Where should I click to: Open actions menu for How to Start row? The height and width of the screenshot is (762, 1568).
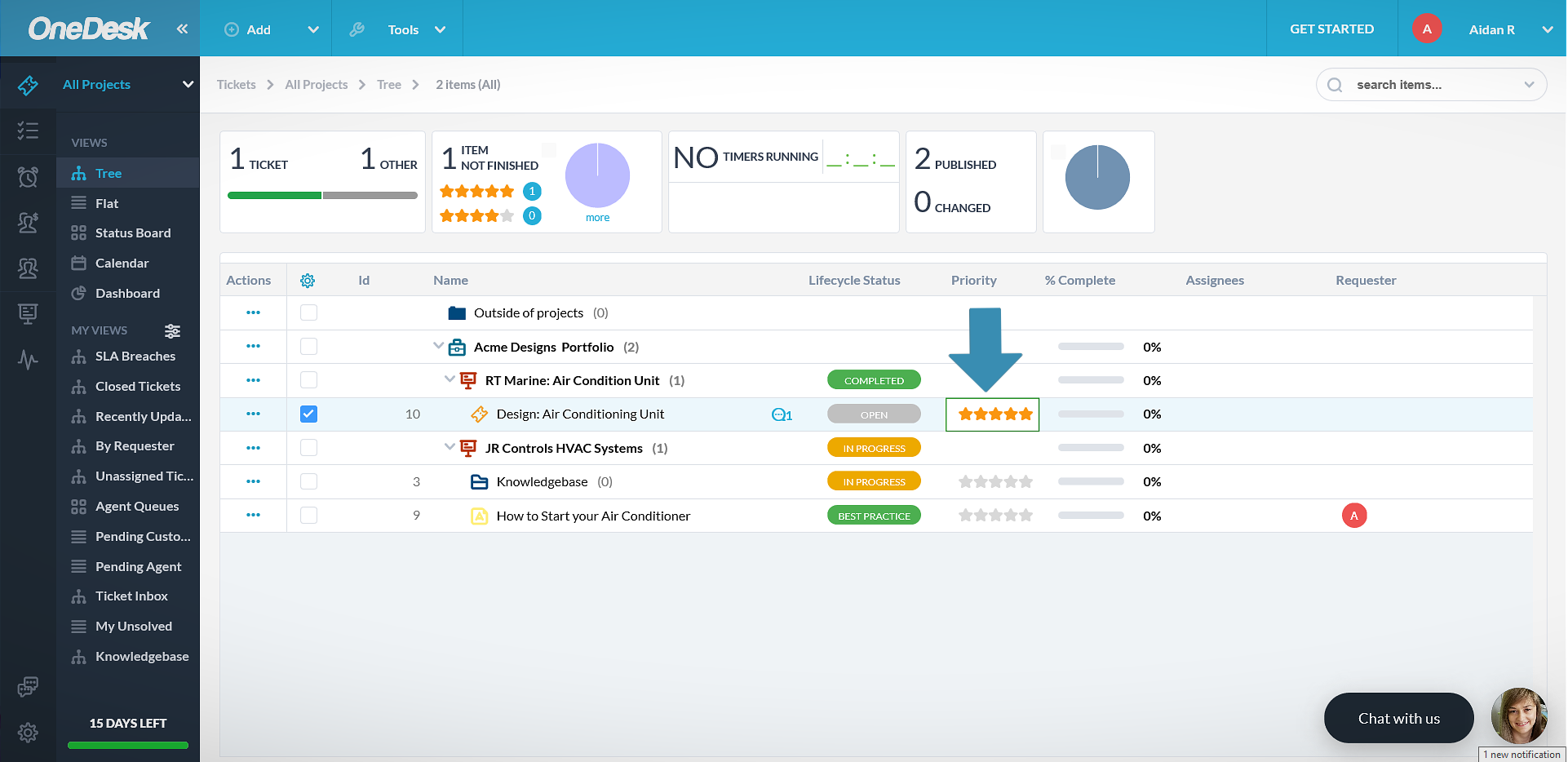tap(253, 515)
